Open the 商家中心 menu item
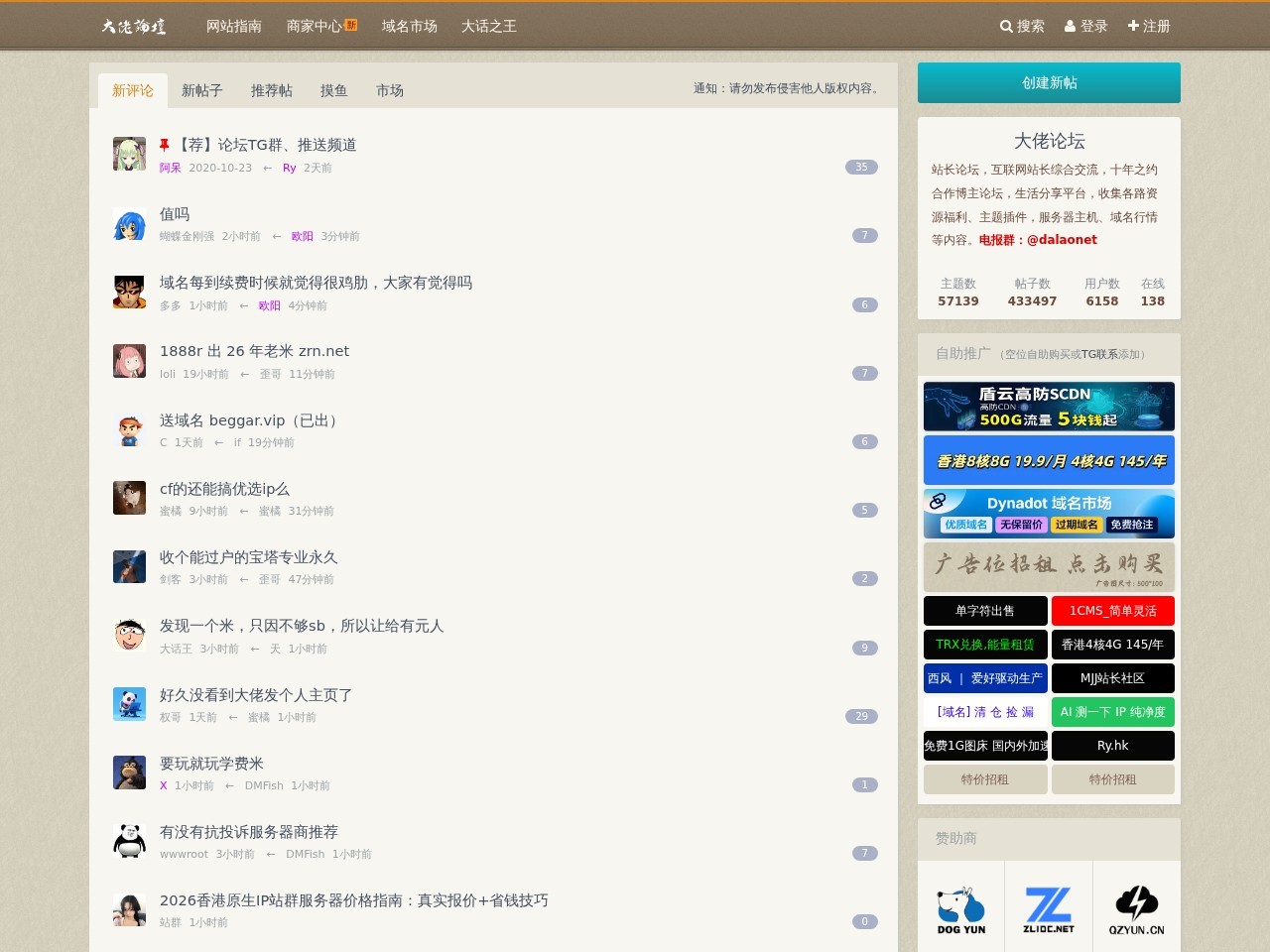The width and height of the screenshot is (1270, 952). pyautogui.click(x=315, y=27)
